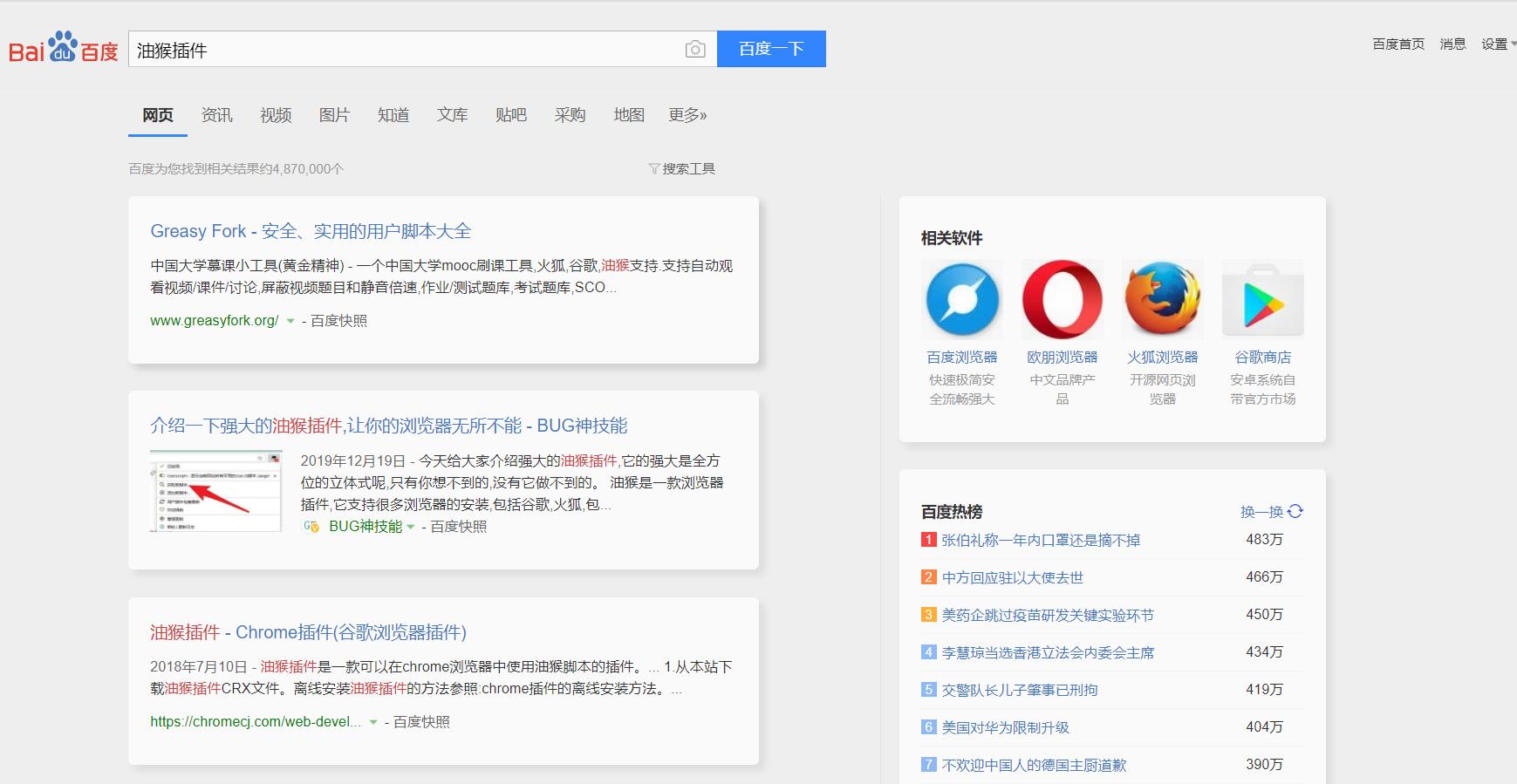
Task: Click the 油猴插件 search input field
Action: (406, 50)
